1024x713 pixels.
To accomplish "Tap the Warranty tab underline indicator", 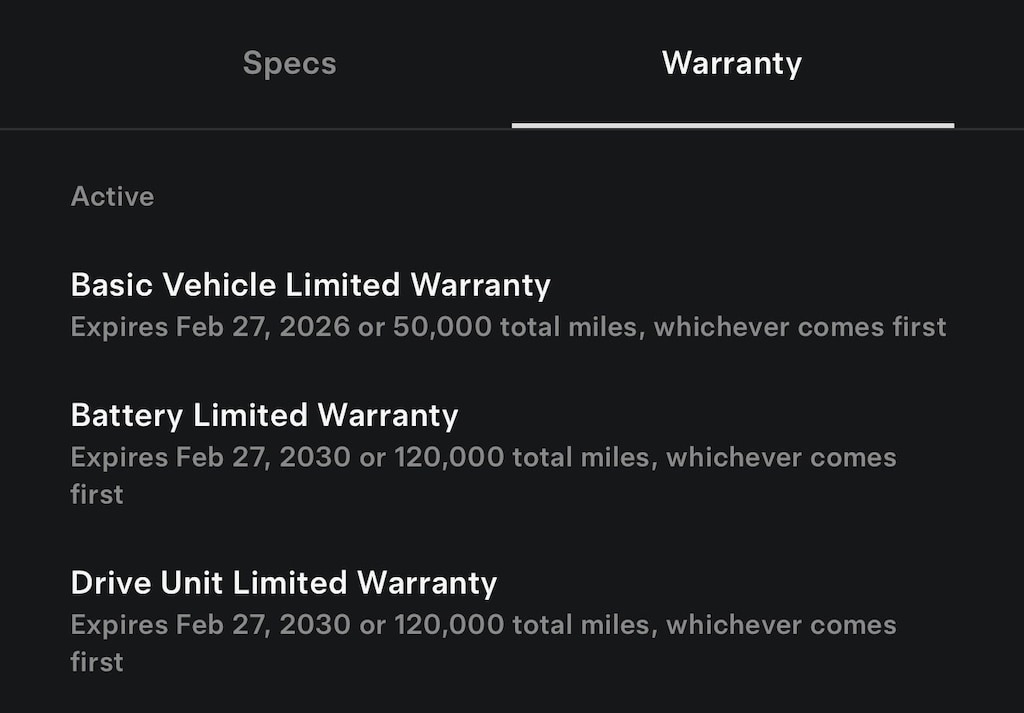I will 731,124.
